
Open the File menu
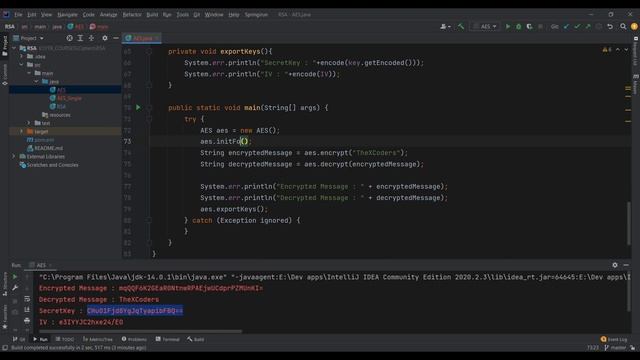pyautogui.click(x=18, y=15)
